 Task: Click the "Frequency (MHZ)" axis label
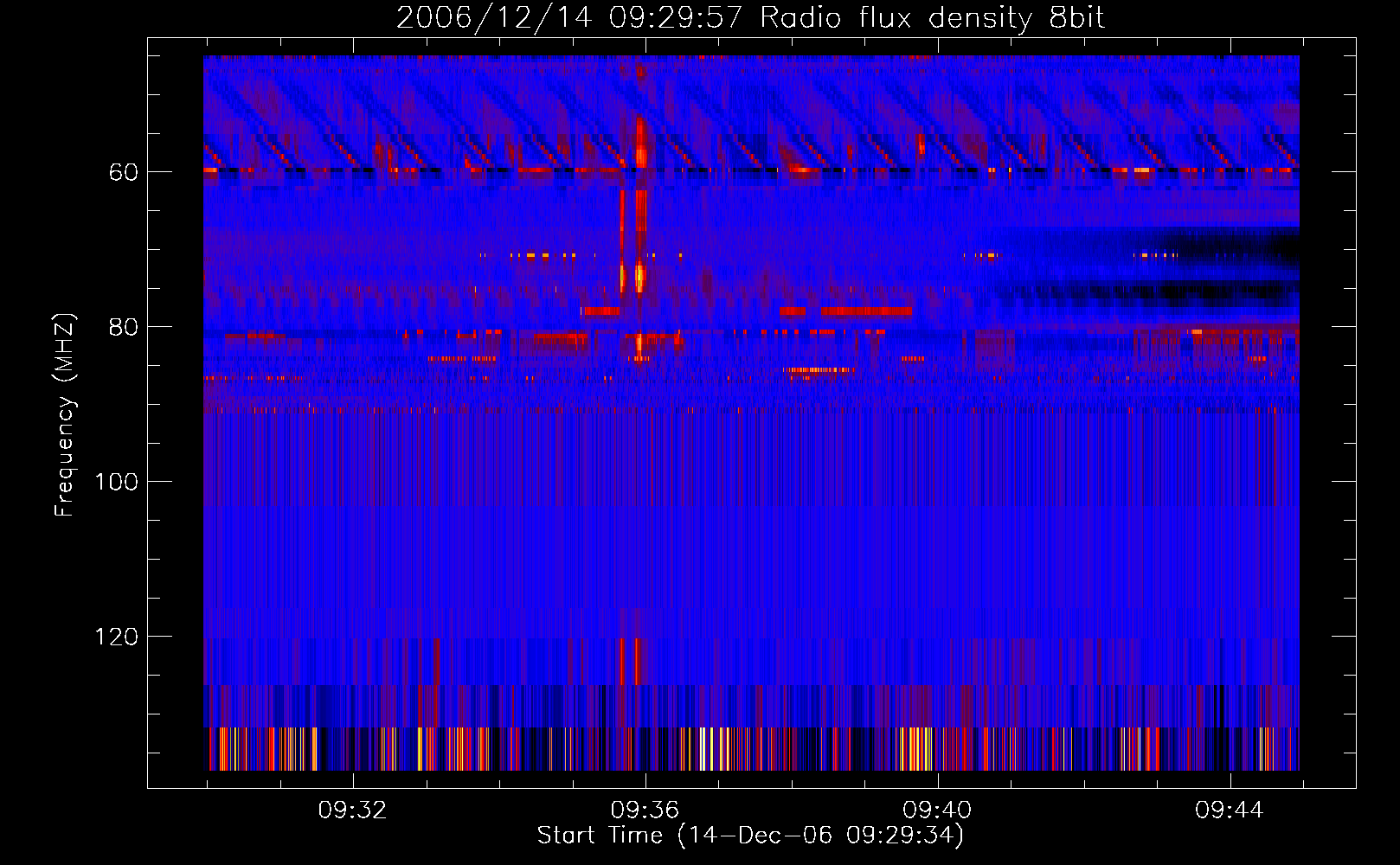(65, 414)
